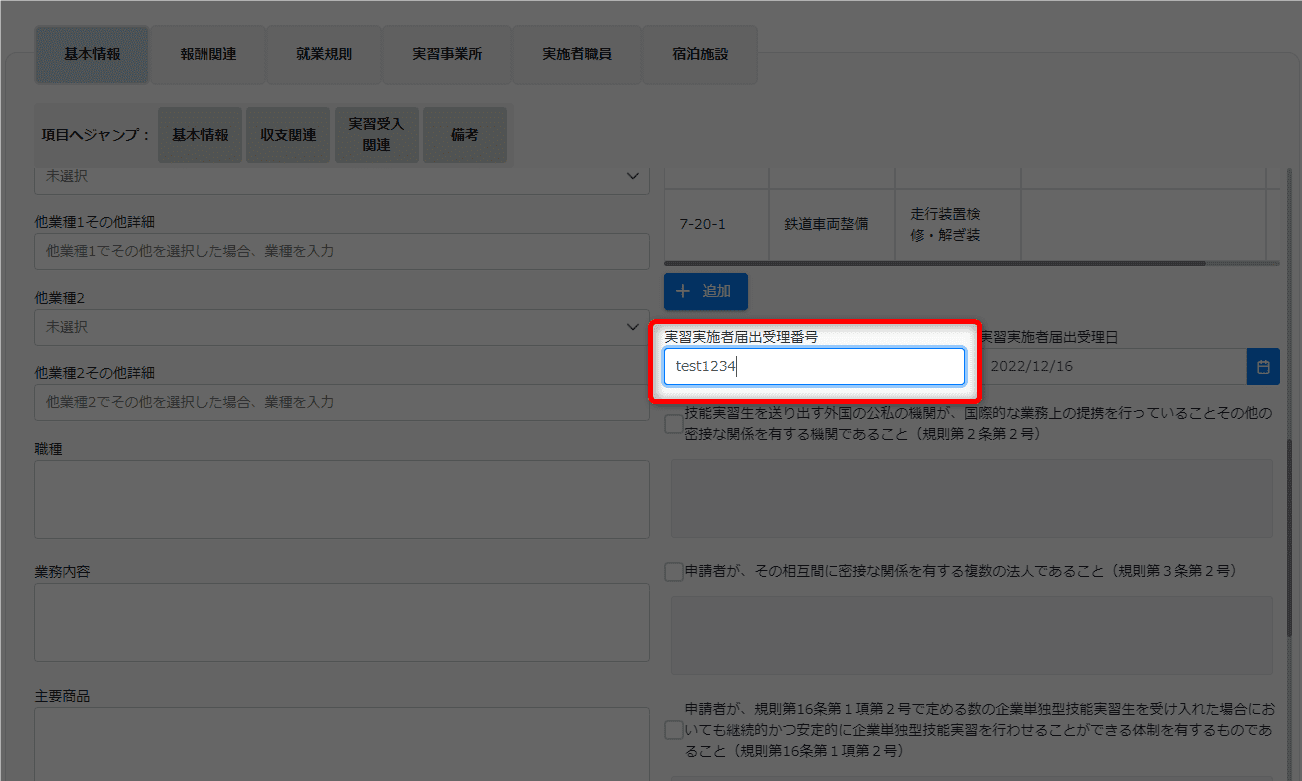The image size is (1302, 781).
Task: Jump to the 収支関連 section
Action: pyautogui.click(x=288, y=135)
